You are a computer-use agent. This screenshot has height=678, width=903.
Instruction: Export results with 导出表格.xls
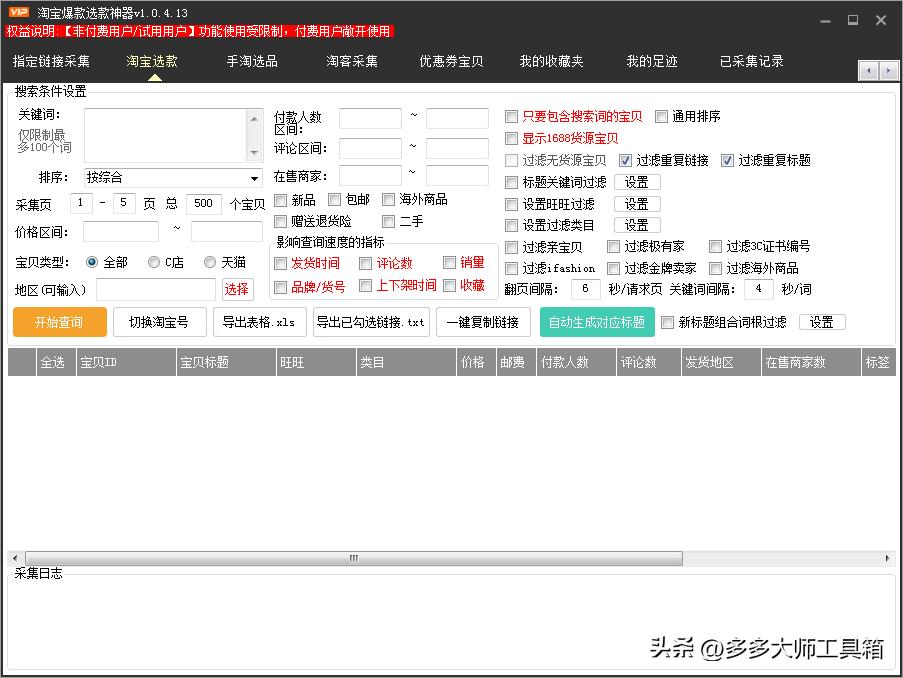pos(259,323)
